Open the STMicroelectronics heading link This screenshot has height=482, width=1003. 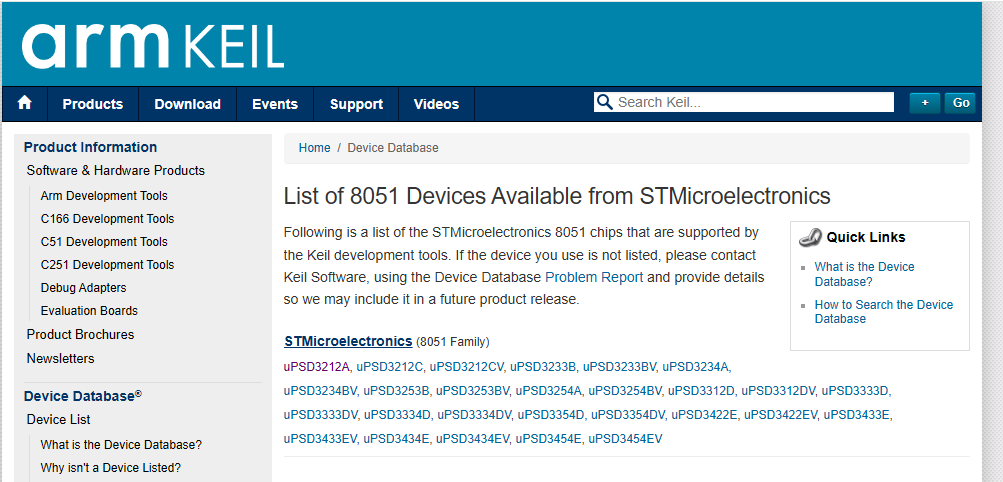click(349, 341)
